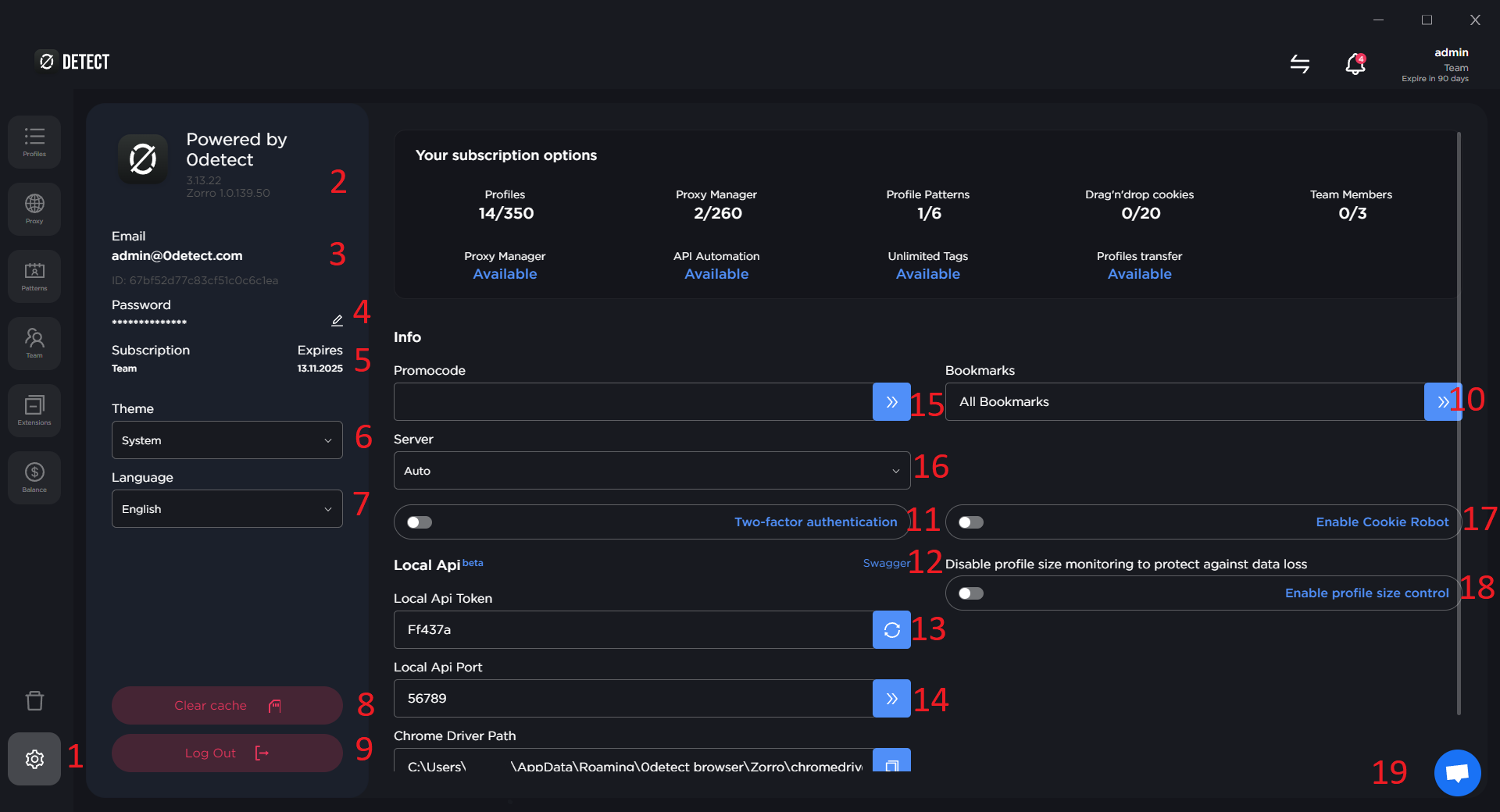The width and height of the screenshot is (1500, 812).
Task: Click the notifications bell icon
Action: click(1355, 64)
